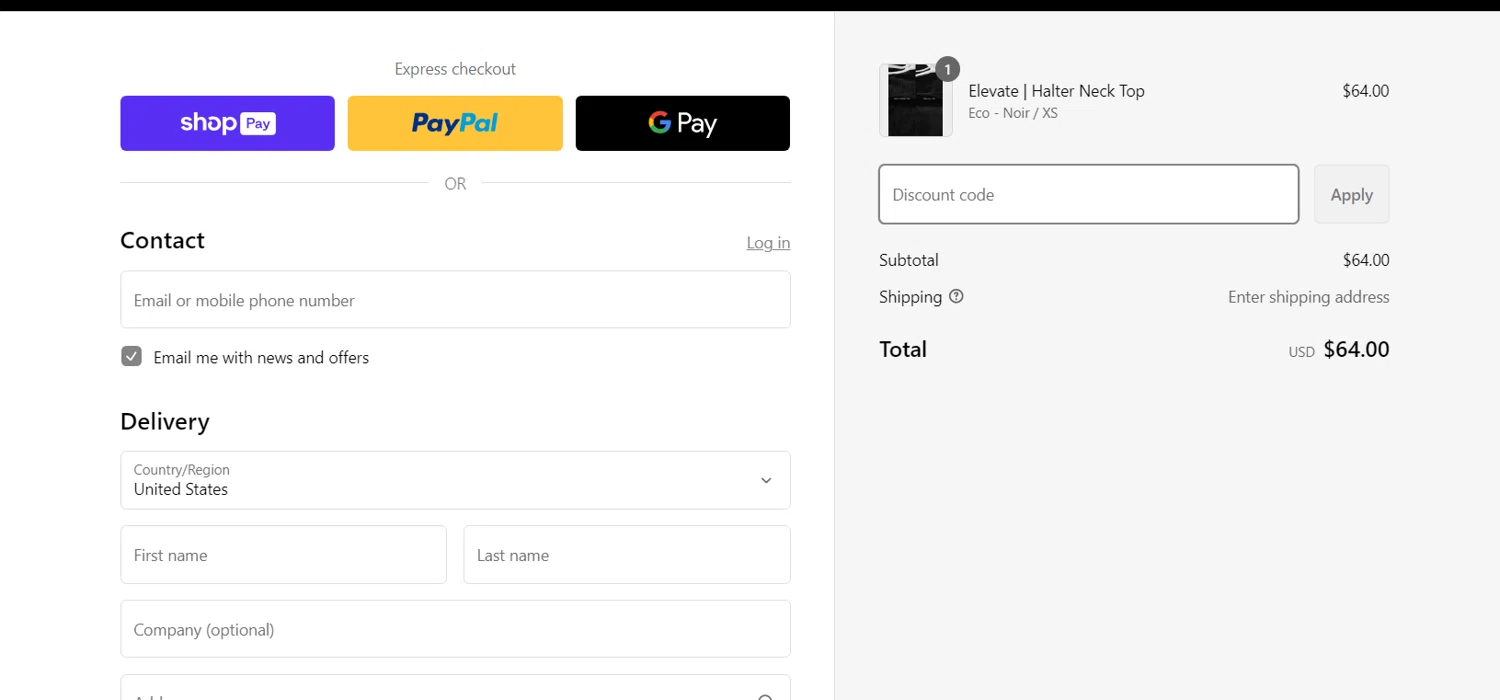The height and width of the screenshot is (700, 1500).
Task: Select 'Enter shipping address' text
Action: [1308, 297]
